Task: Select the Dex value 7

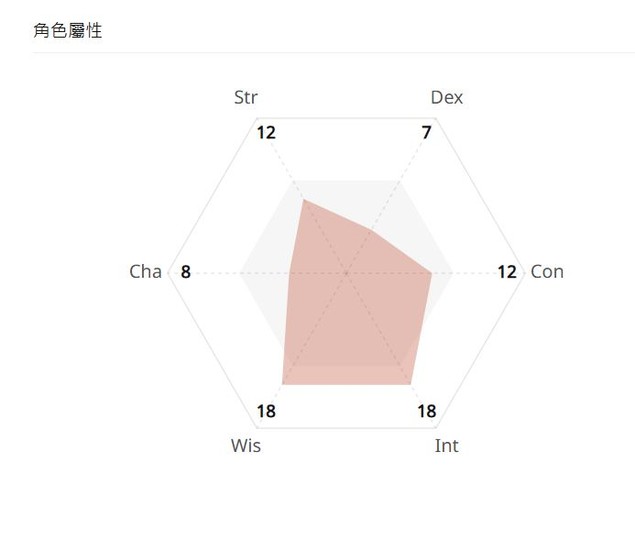Action: (x=426, y=132)
